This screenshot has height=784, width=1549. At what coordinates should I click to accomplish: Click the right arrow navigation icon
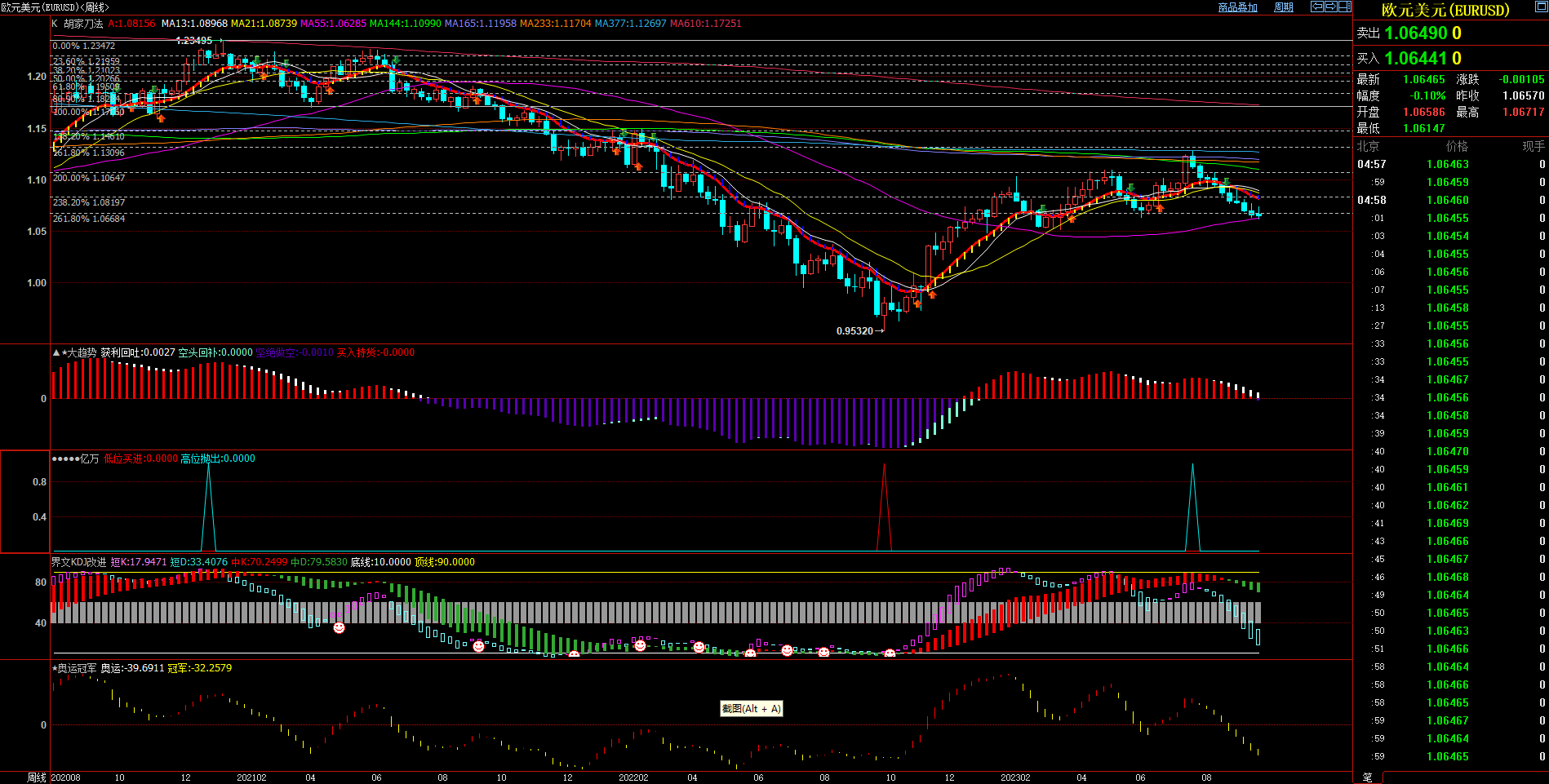point(1330,7)
